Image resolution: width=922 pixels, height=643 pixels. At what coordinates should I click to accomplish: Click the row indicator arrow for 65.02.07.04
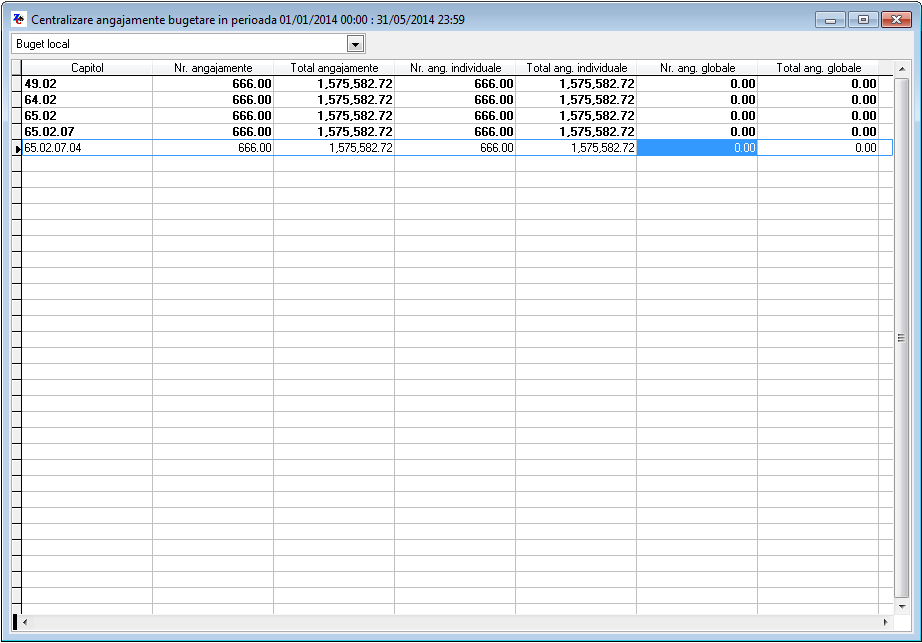[x=17, y=148]
